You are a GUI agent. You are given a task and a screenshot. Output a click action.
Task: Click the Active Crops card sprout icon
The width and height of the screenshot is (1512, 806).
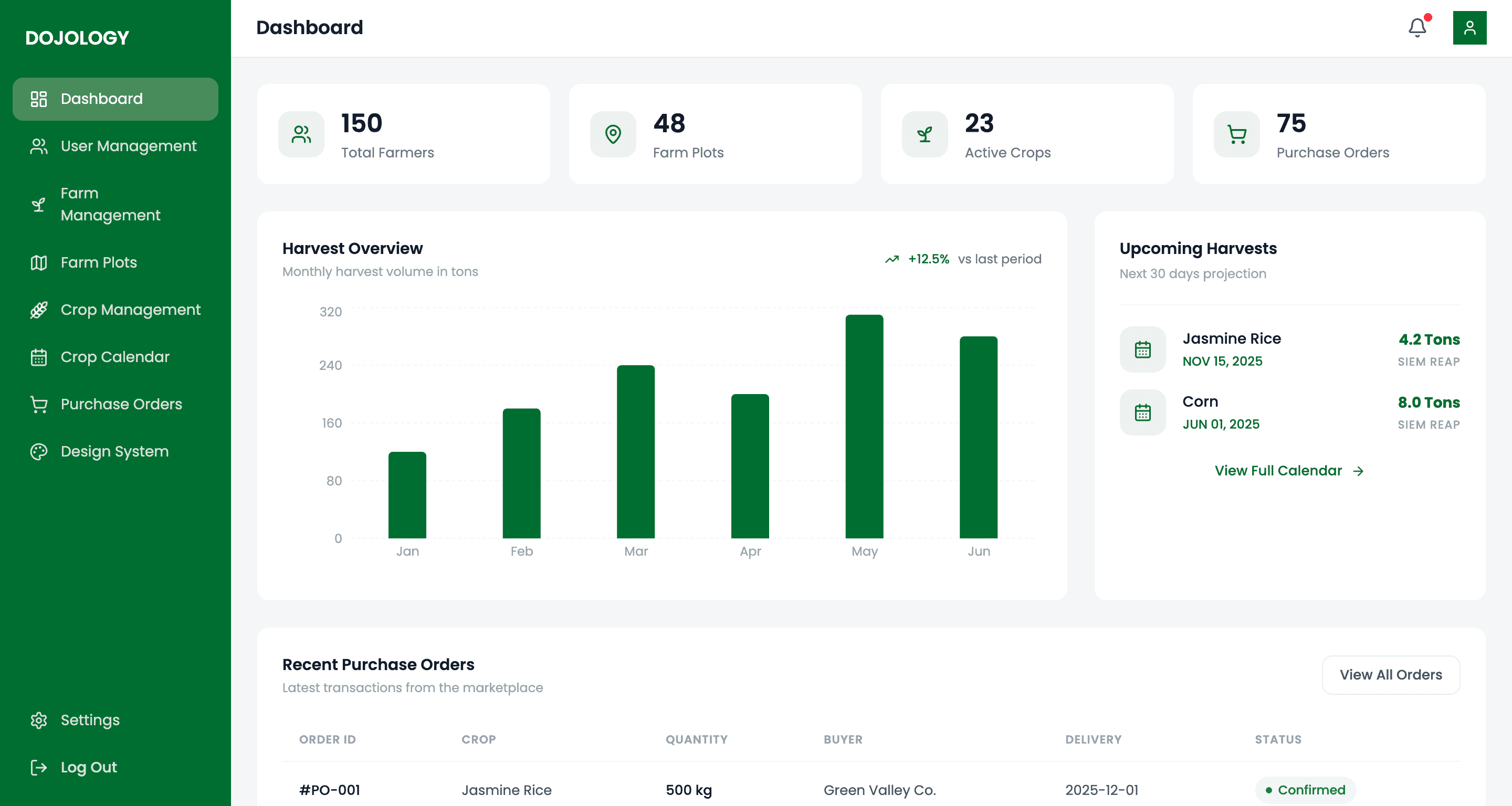coord(925,134)
